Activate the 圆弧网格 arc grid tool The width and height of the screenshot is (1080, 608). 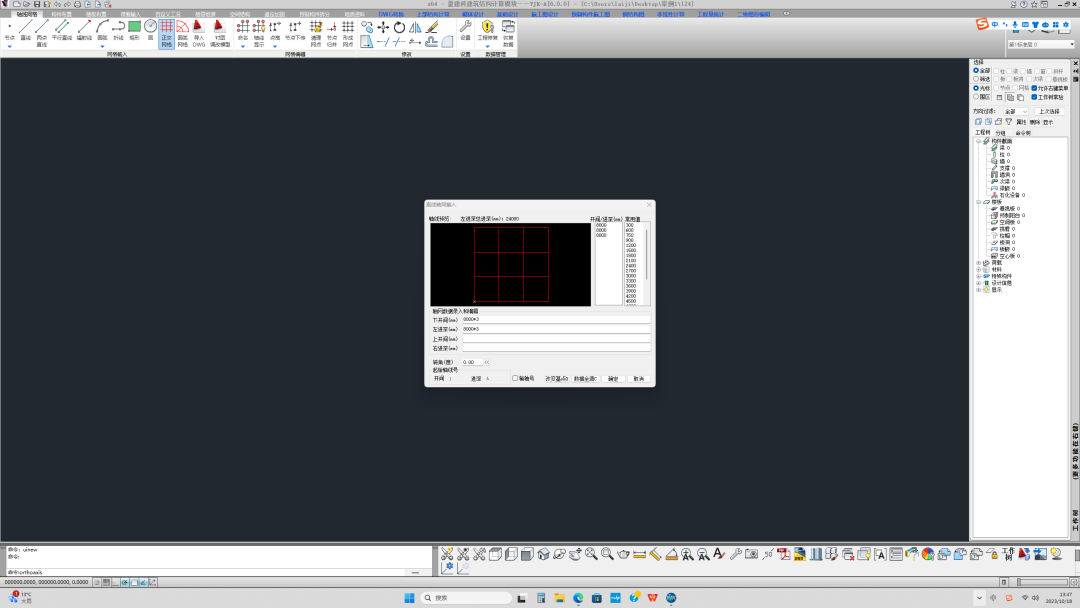click(183, 33)
